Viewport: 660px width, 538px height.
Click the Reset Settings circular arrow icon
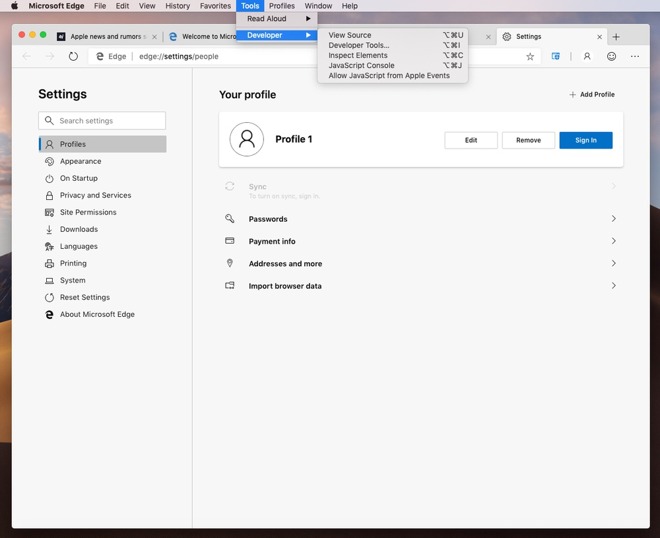(x=49, y=298)
